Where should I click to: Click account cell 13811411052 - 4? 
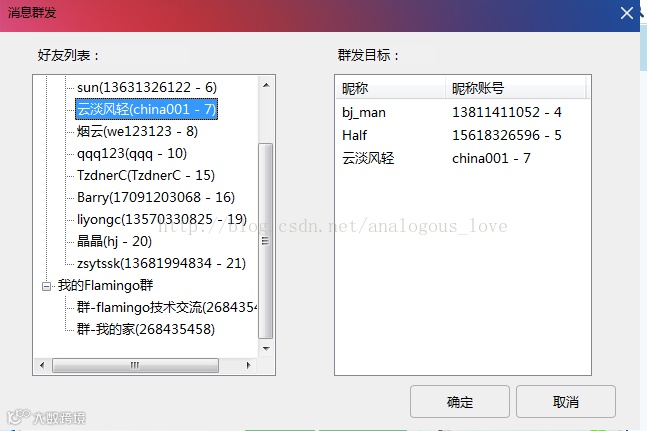click(x=507, y=112)
